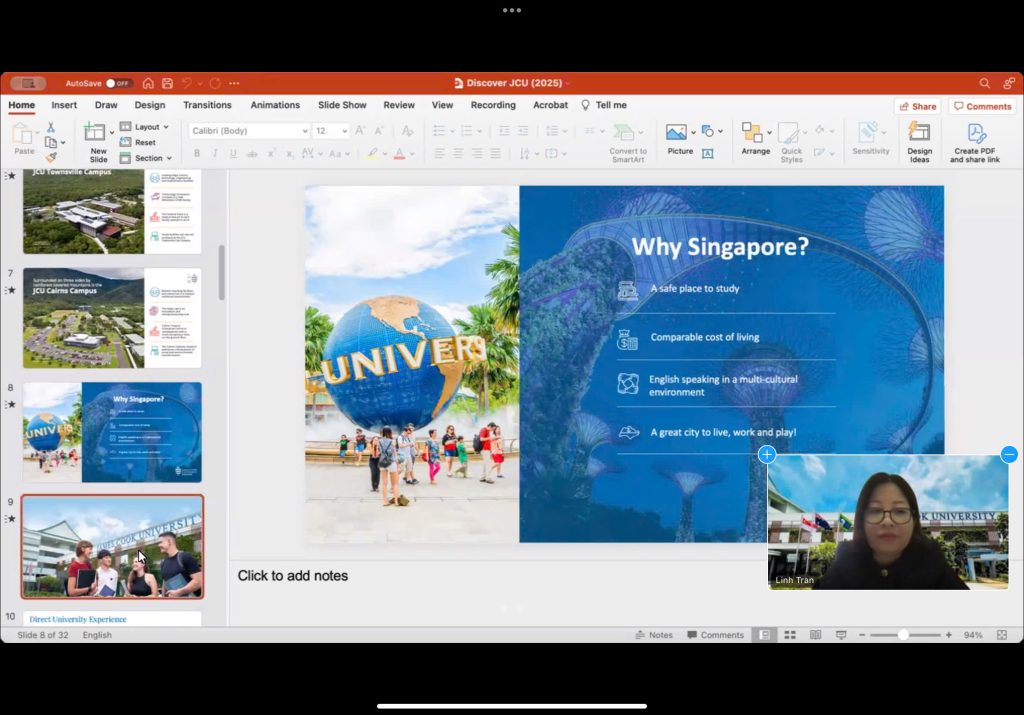Click the Save icon in title bar
This screenshot has width=1024, height=715.
point(167,83)
